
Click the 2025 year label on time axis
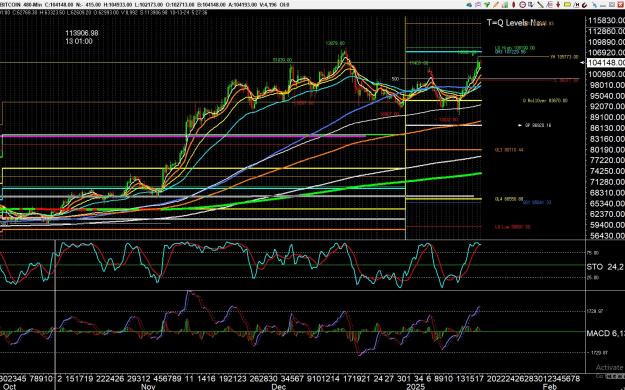click(415, 386)
